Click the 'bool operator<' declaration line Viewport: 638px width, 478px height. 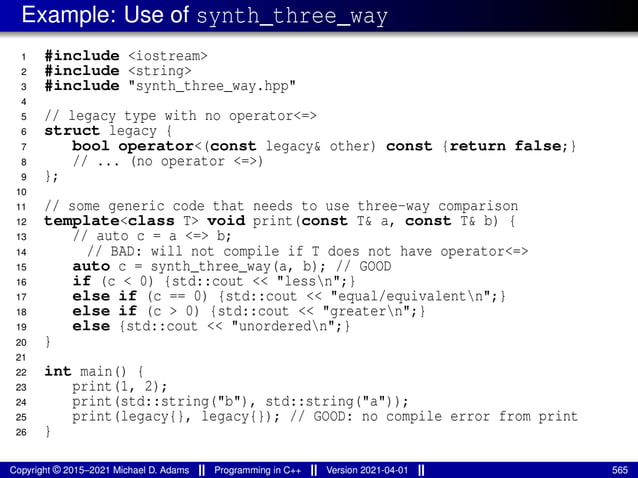point(324,146)
